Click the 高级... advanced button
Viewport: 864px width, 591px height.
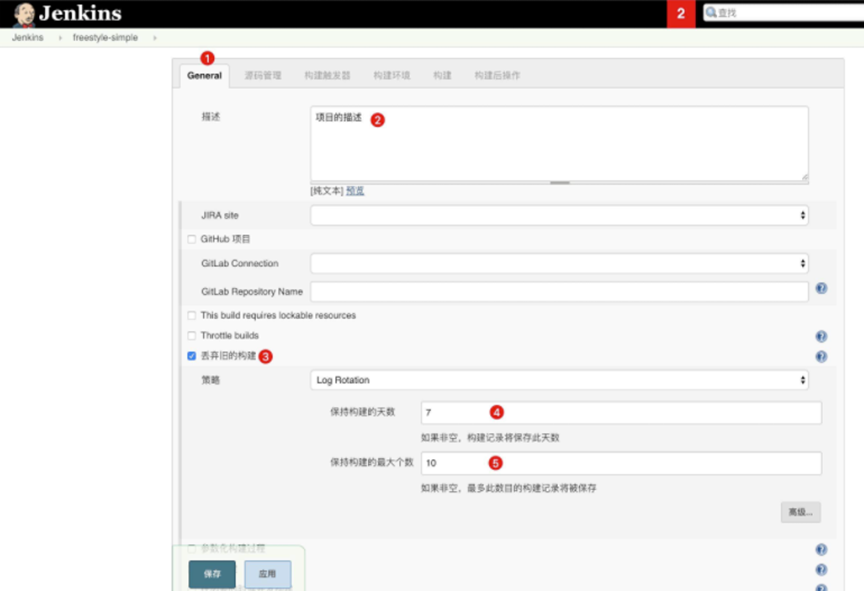(800, 512)
